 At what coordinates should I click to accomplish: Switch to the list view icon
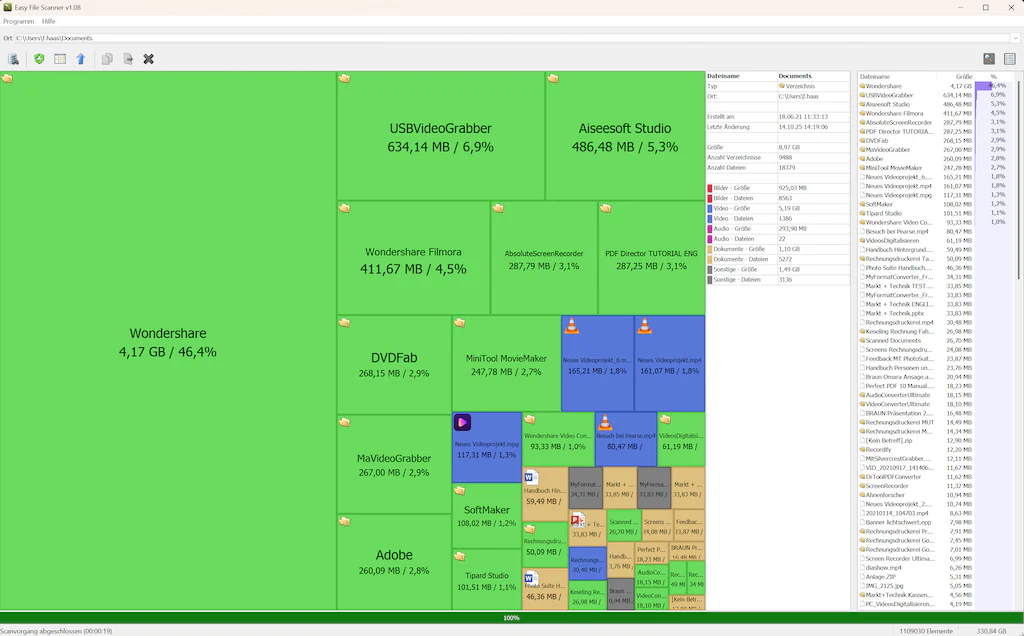1010,59
